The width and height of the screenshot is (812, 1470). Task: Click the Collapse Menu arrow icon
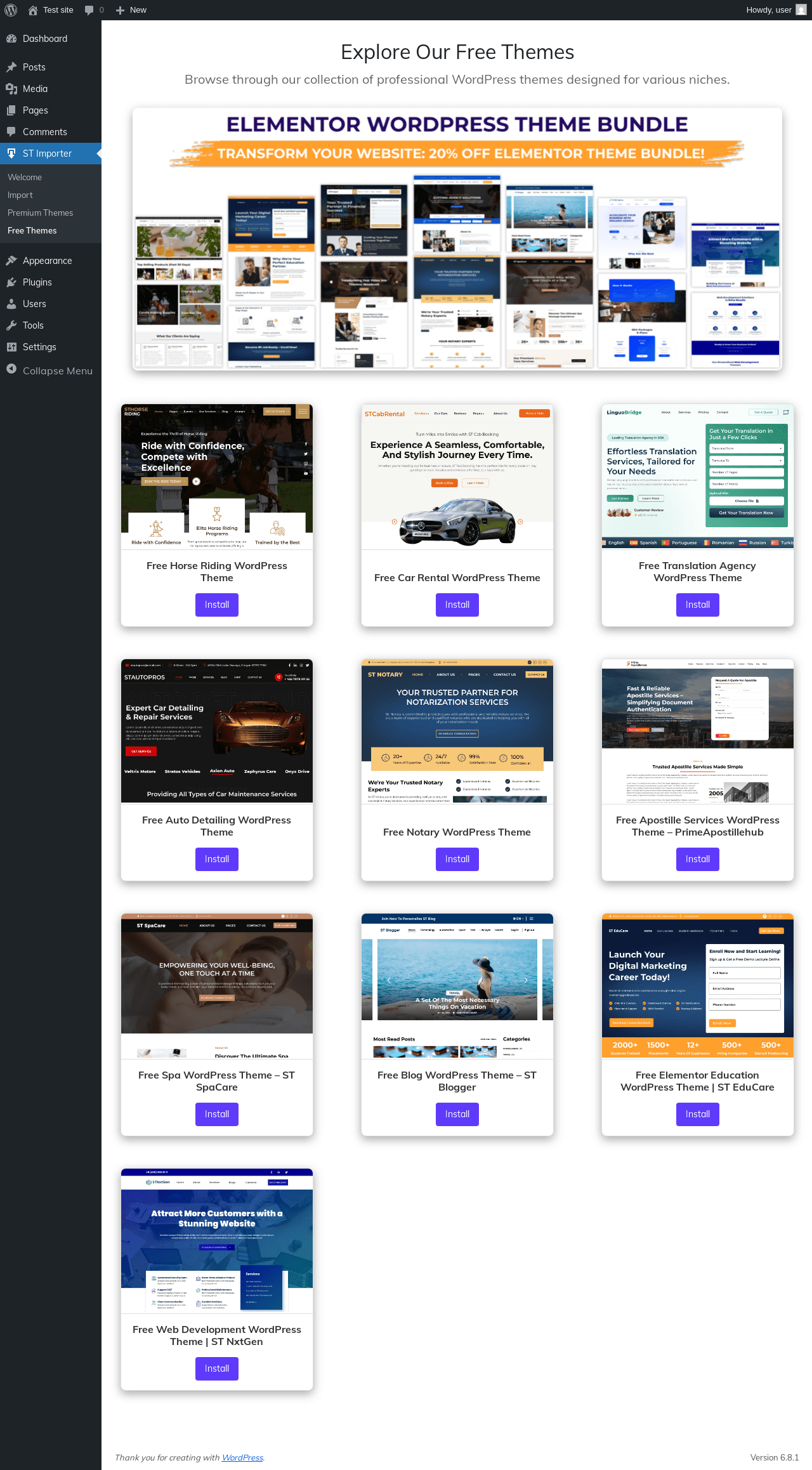tap(11, 369)
